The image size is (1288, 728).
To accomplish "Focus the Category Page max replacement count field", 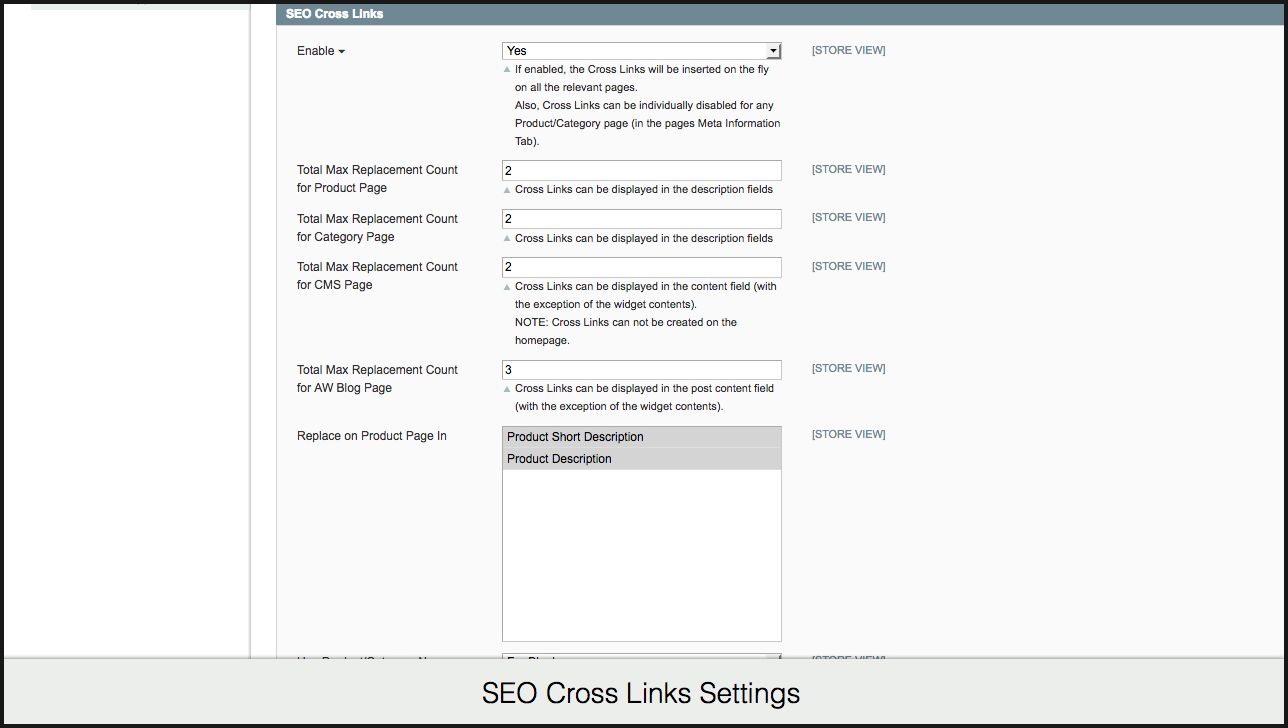I will click(x=641, y=219).
